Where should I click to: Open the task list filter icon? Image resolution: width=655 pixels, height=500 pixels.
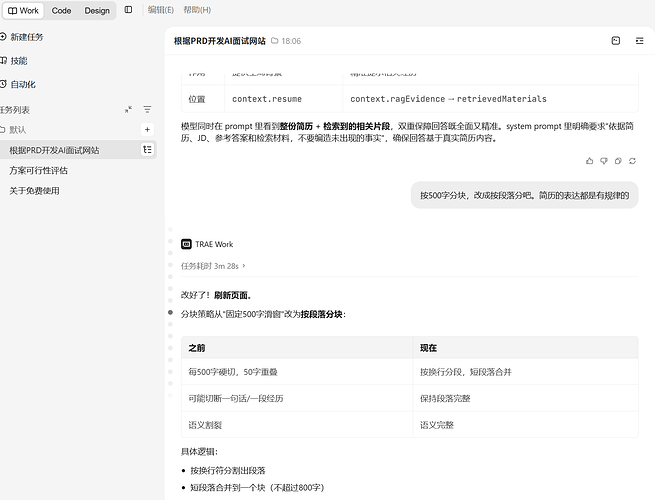coord(147,109)
